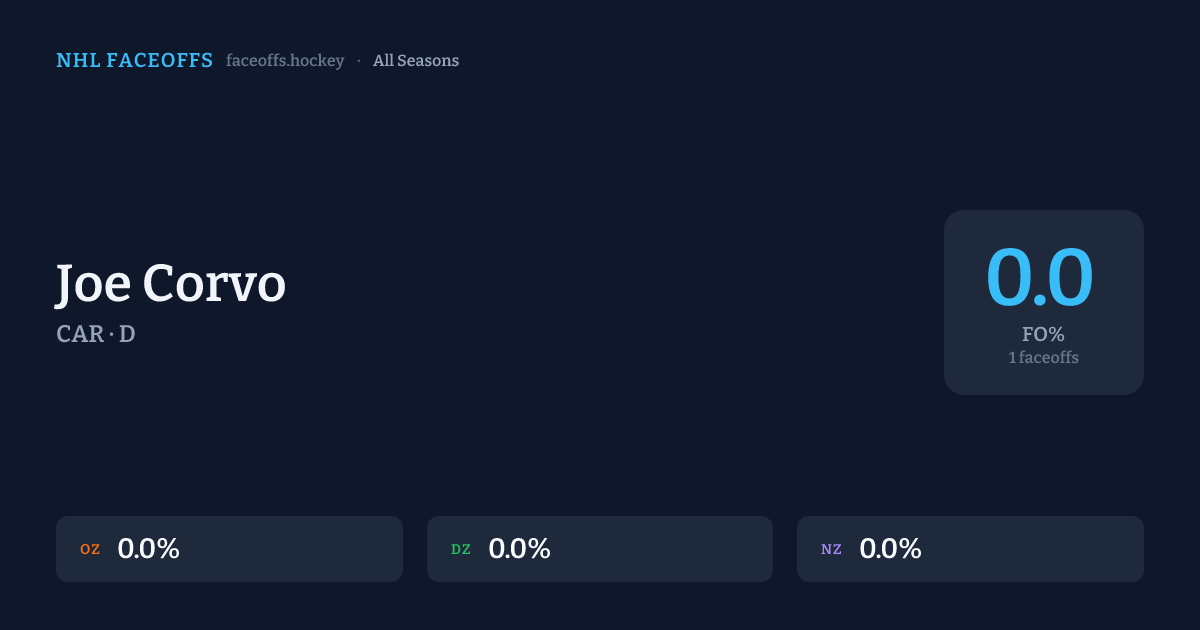Click the 1 faceoffs count text
Image resolution: width=1200 pixels, height=630 pixels.
(1043, 357)
